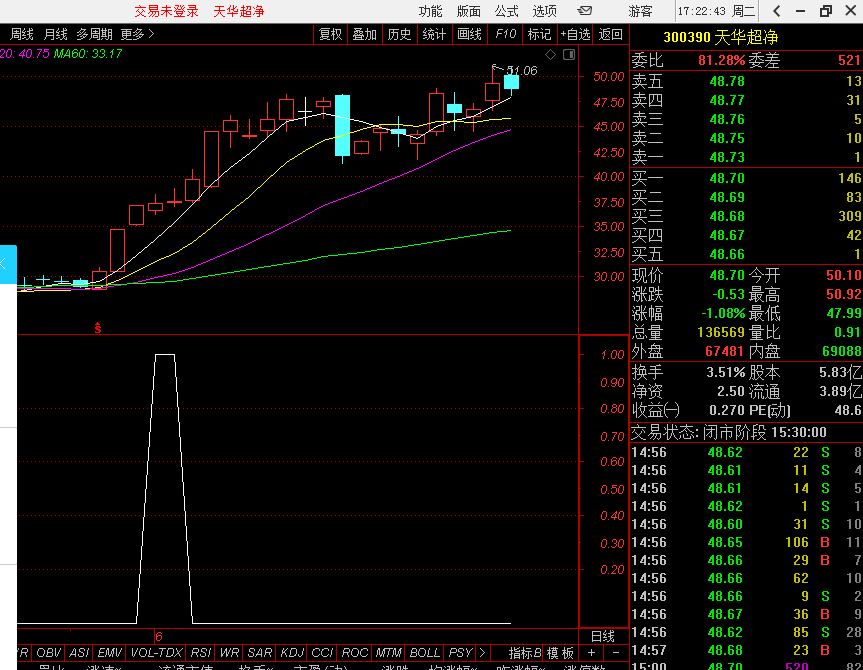Add stock via +自选 button
Image resolution: width=863 pixels, height=670 pixels.
pos(575,34)
